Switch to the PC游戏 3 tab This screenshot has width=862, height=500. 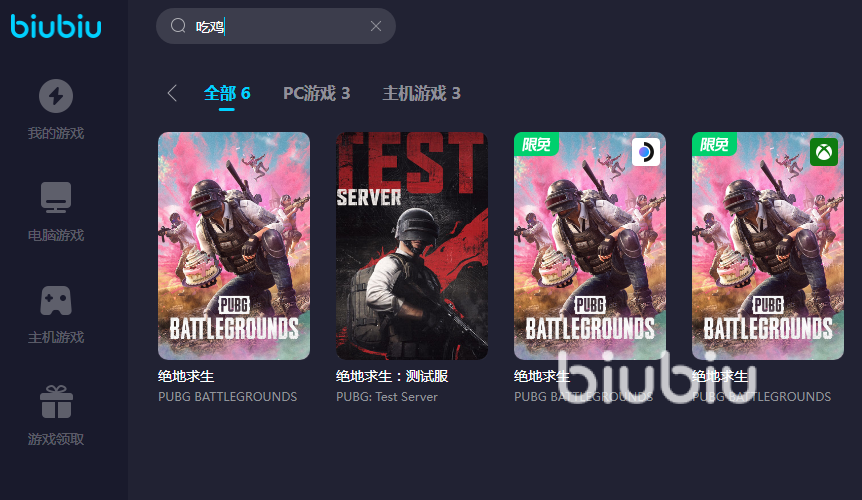point(317,93)
